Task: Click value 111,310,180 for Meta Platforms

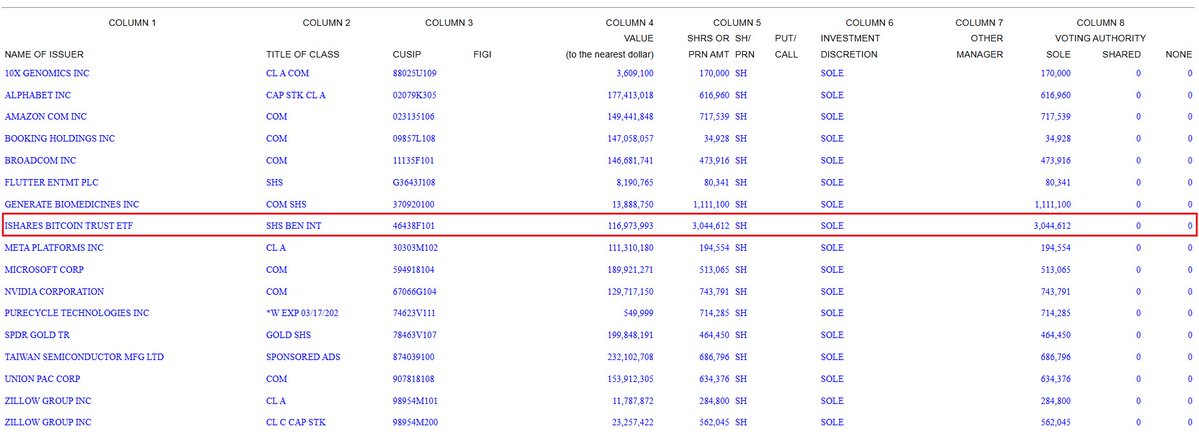Action: [x=630, y=248]
